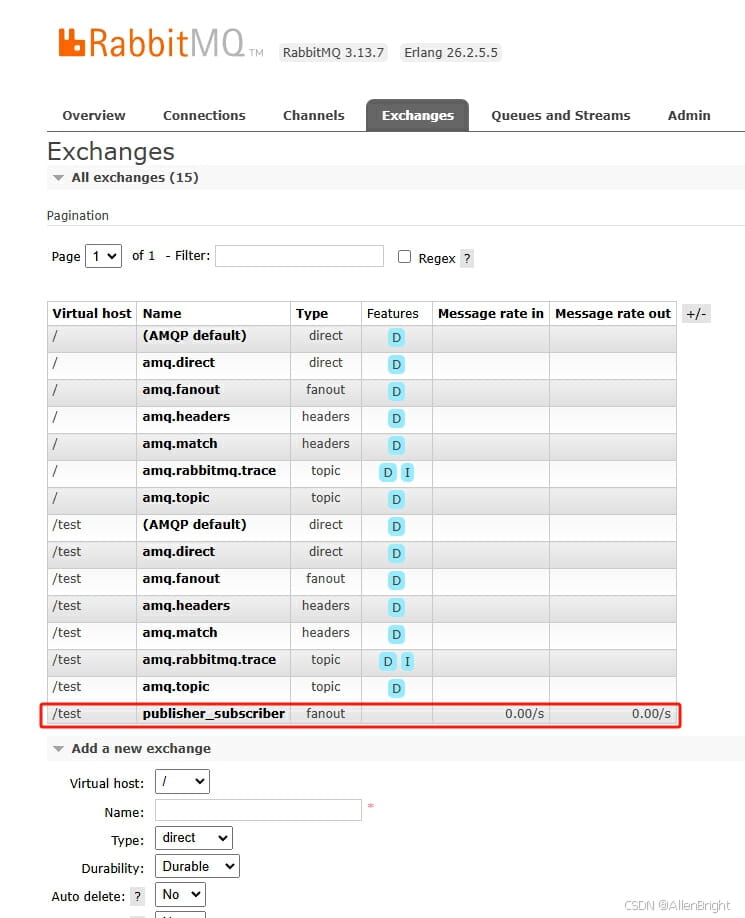Switch to the Overview tab
This screenshot has height=918, width=745.
pyautogui.click(x=94, y=115)
